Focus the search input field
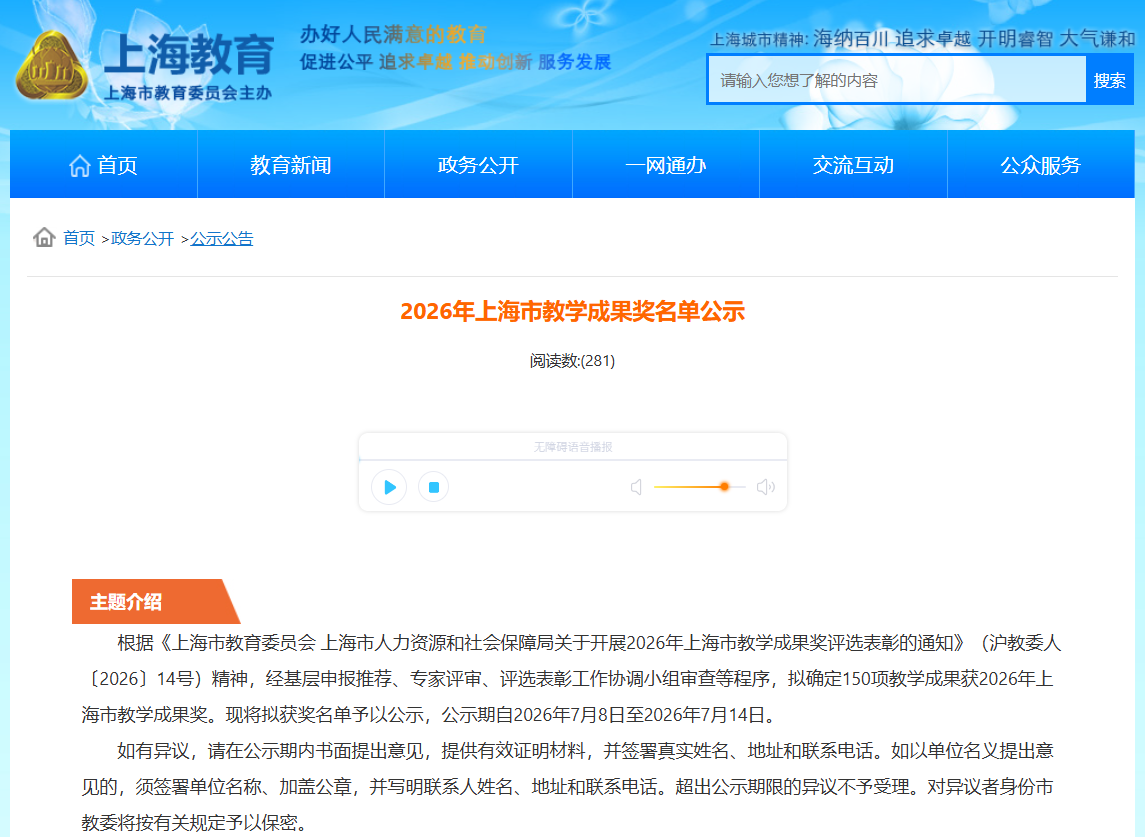The height and width of the screenshot is (837, 1145). click(897, 80)
